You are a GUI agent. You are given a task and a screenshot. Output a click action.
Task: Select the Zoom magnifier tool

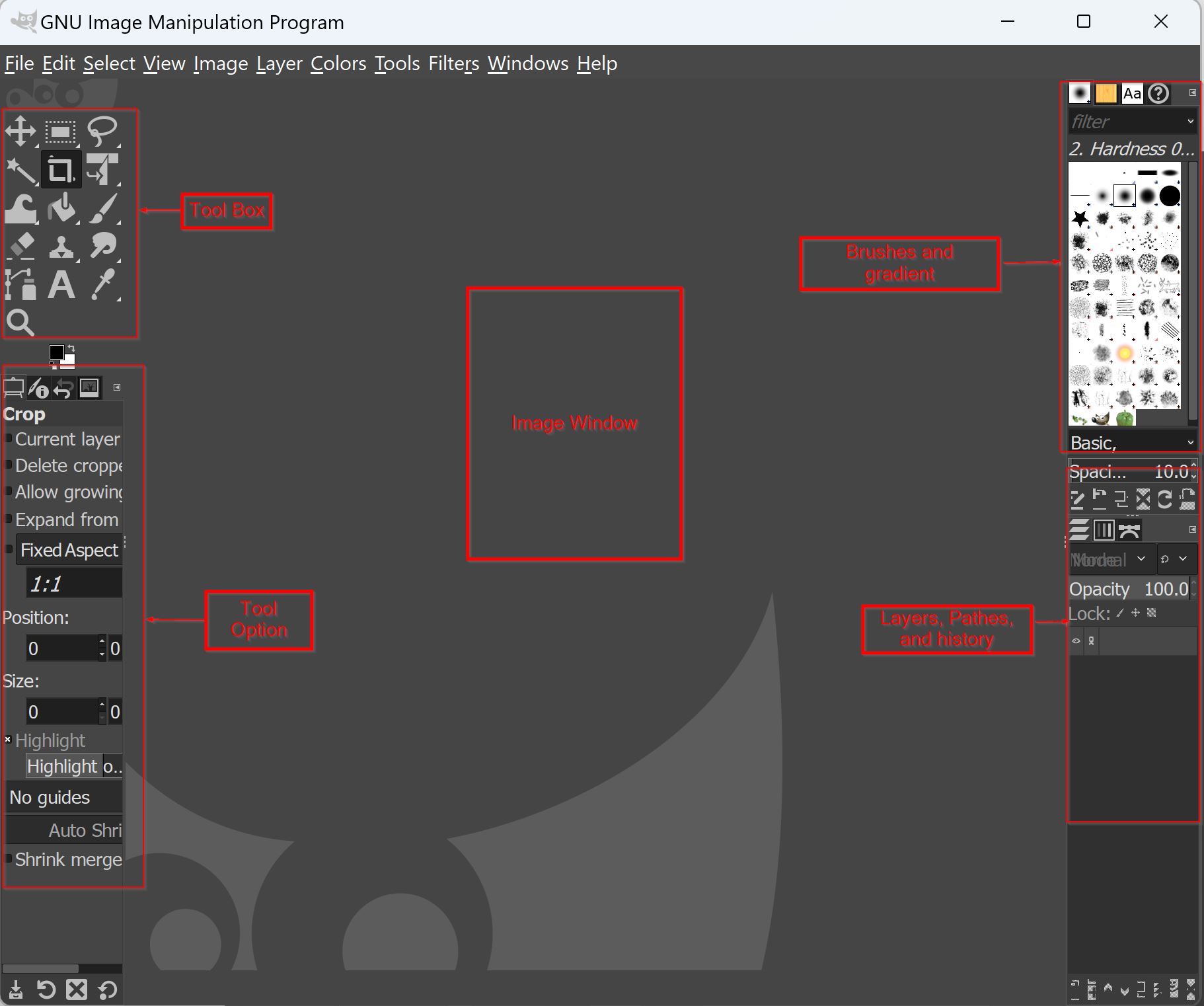pyautogui.click(x=20, y=323)
